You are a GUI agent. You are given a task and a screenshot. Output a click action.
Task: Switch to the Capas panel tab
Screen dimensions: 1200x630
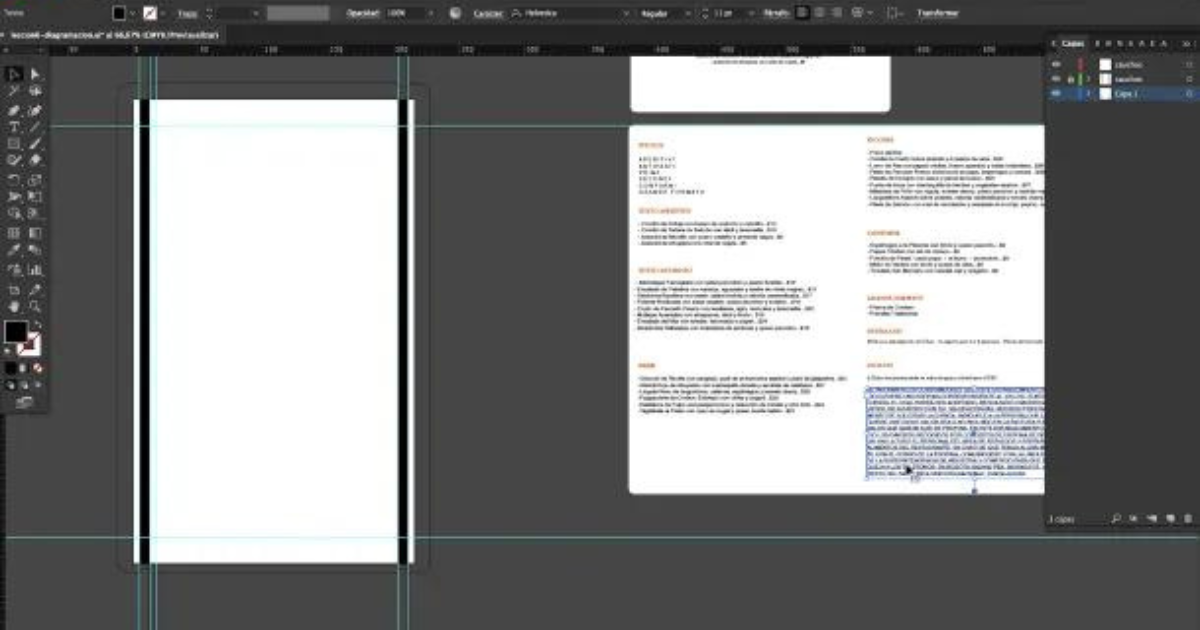click(x=1071, y=44)
